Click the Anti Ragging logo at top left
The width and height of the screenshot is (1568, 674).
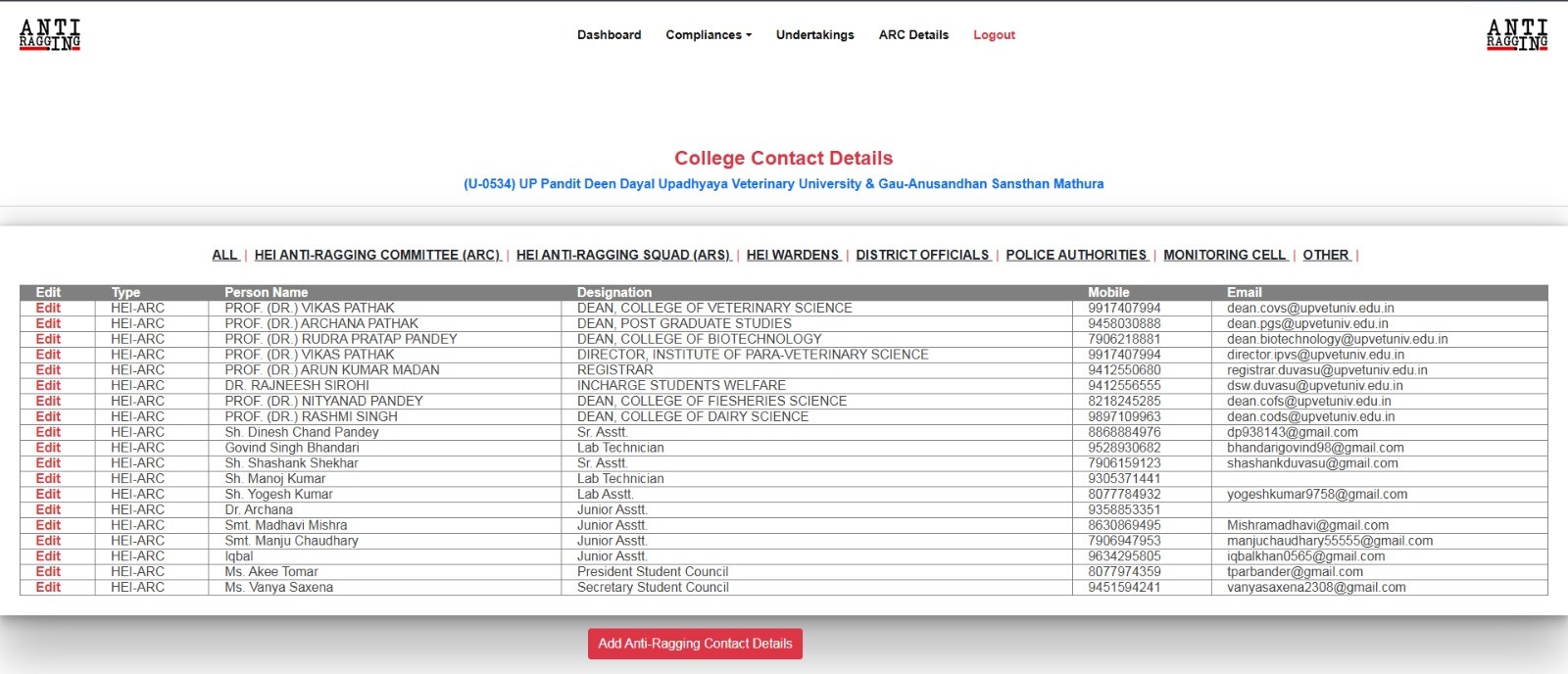click(50, 35)
